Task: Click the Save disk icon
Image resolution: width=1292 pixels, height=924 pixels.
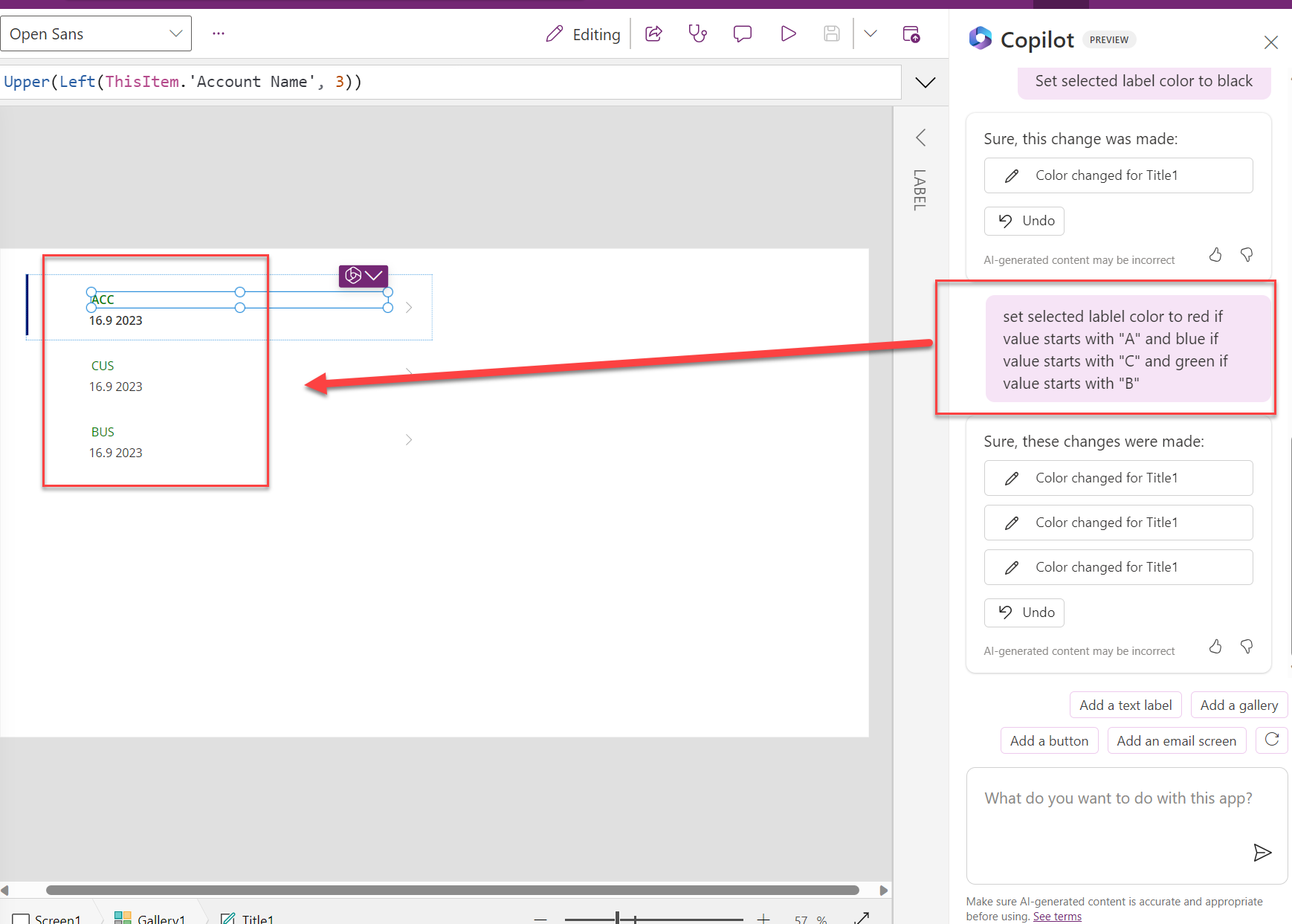Action: [831, 33]
